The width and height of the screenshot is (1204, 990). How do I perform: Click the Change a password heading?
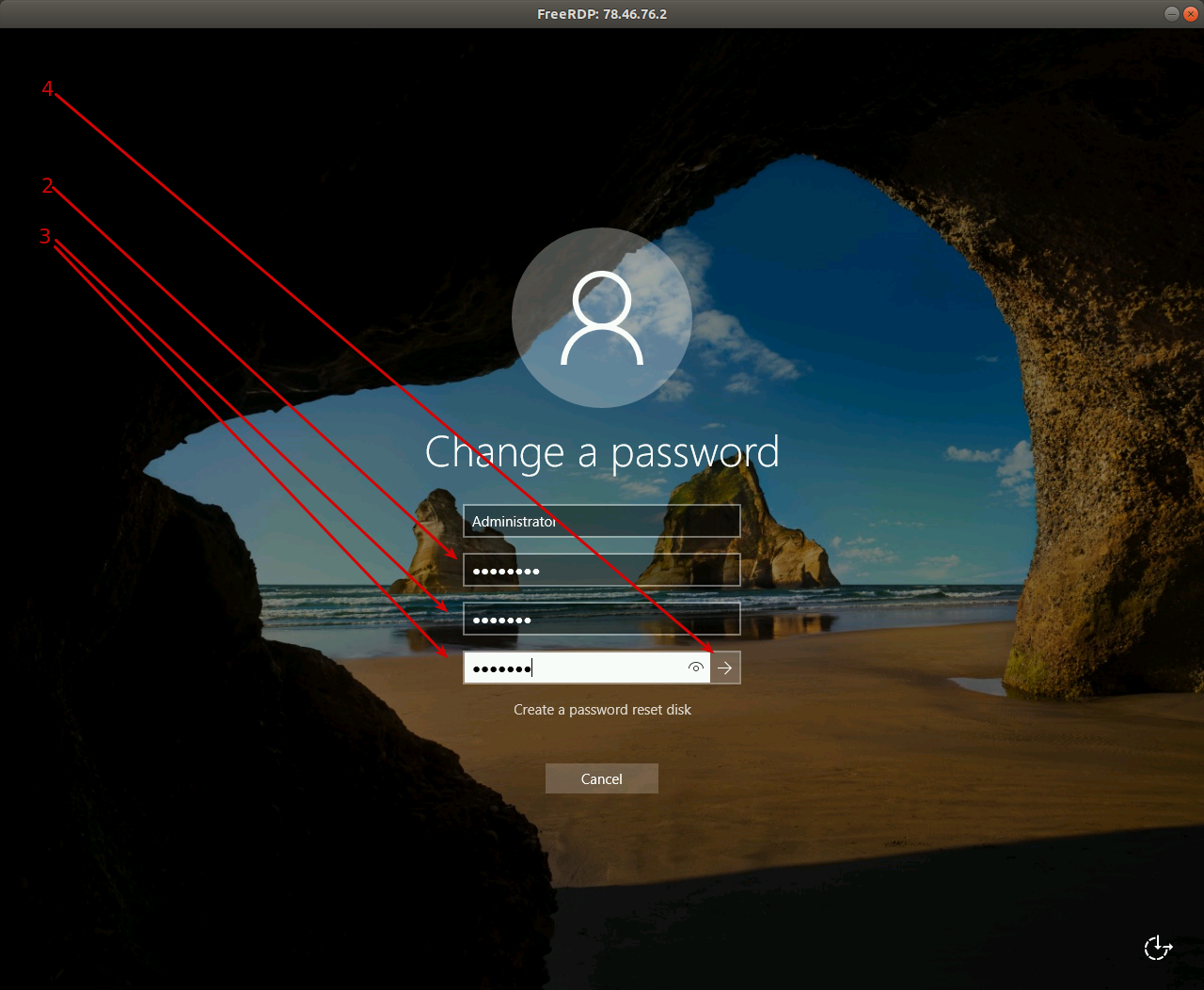(602, 453)
